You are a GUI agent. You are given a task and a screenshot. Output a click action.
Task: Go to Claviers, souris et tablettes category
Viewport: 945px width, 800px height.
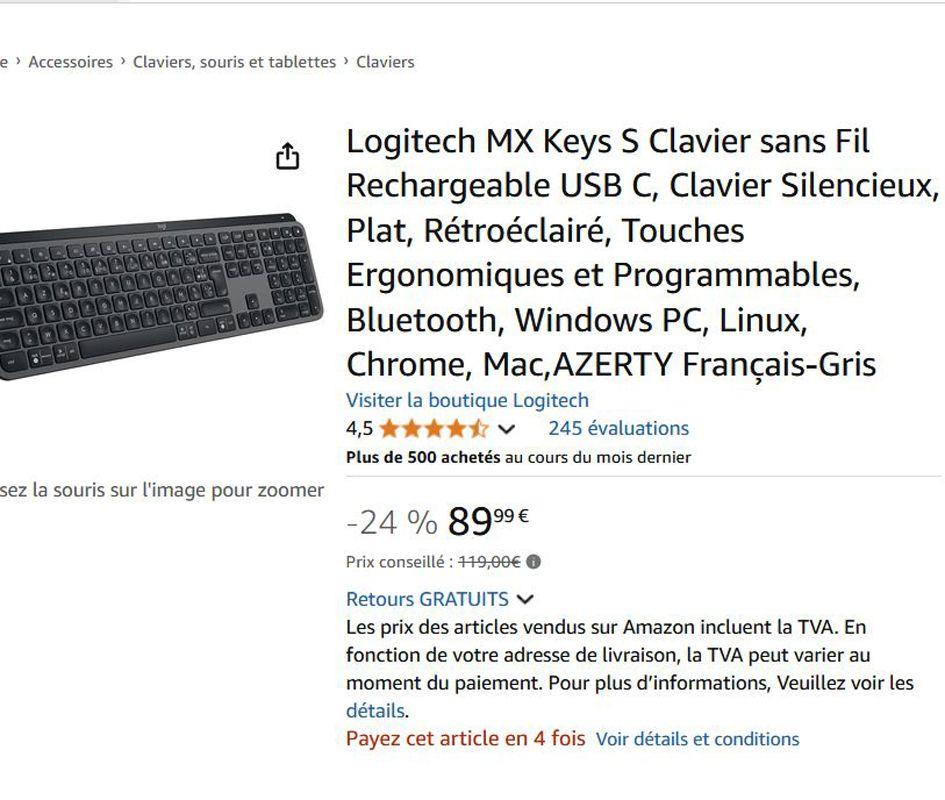point(234,62)
